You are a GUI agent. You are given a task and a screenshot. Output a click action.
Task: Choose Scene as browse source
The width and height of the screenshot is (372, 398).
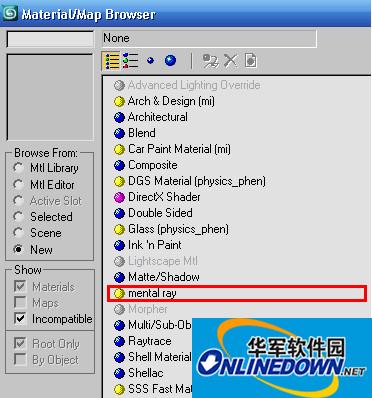click(18, 233)
